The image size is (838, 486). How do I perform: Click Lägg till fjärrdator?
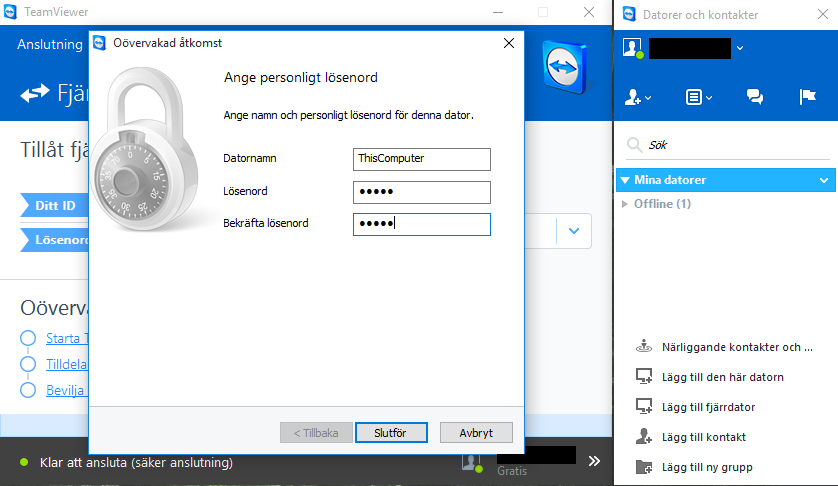point(708,407)
